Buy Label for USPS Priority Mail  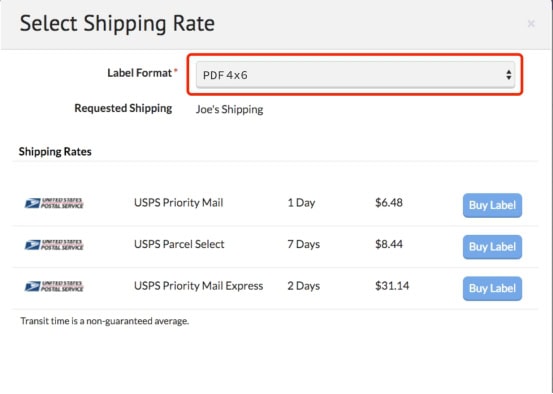pyautogui.click(x=492, y=205)
